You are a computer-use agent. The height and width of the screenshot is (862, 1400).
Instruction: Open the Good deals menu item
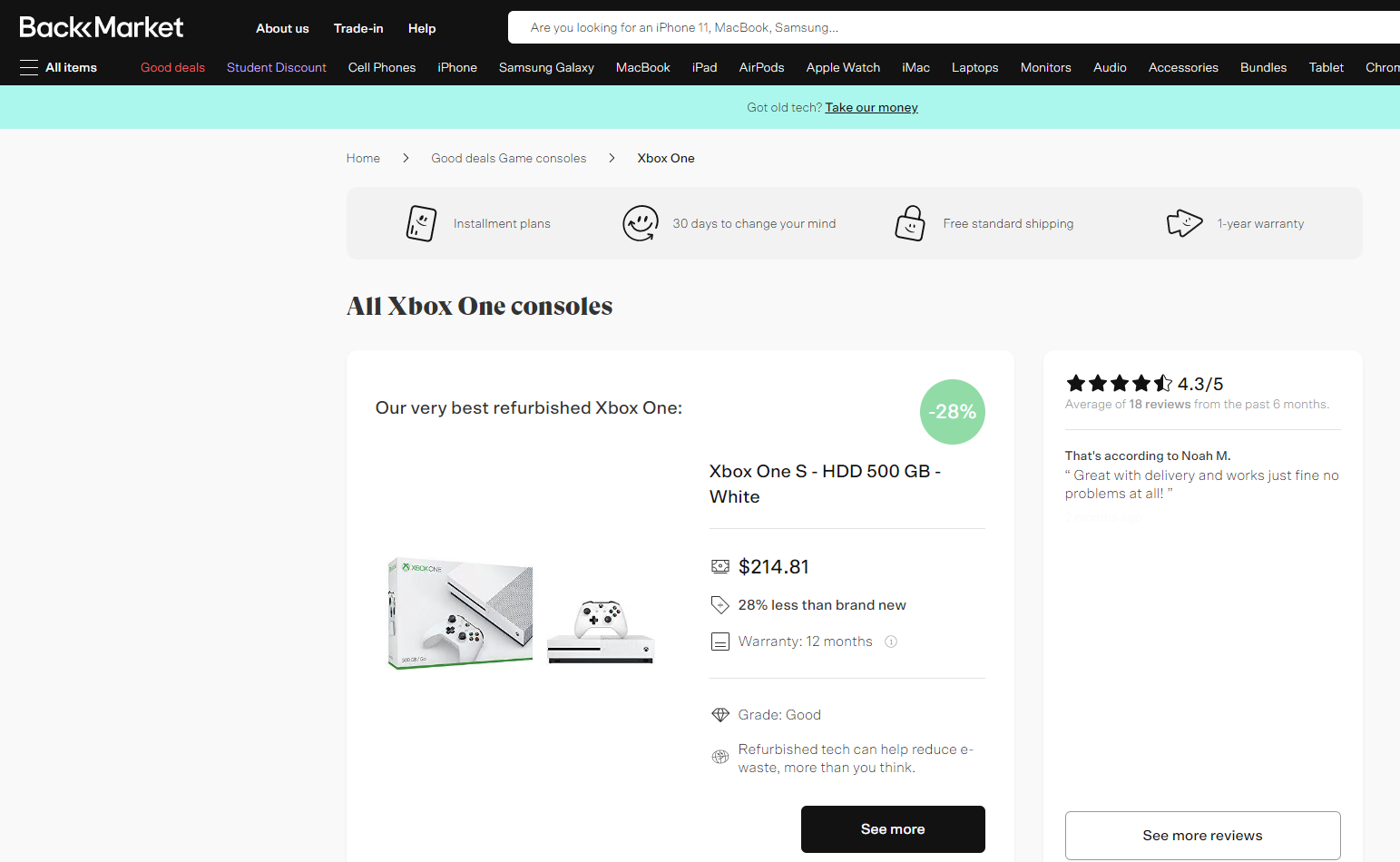coord(172,67)
